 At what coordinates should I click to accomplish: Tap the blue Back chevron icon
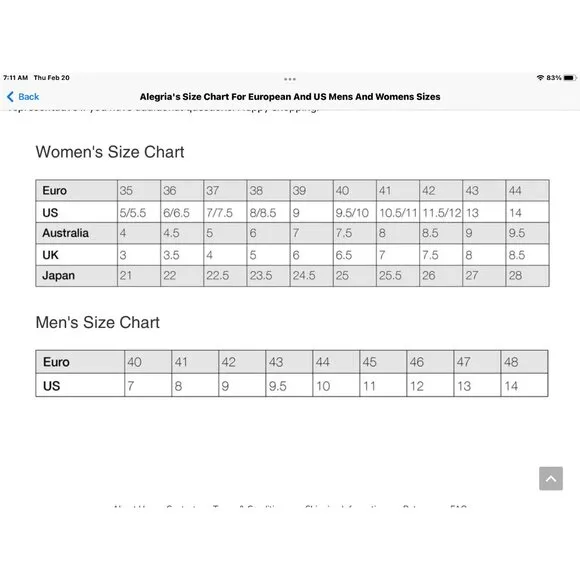tap(10, 97)
